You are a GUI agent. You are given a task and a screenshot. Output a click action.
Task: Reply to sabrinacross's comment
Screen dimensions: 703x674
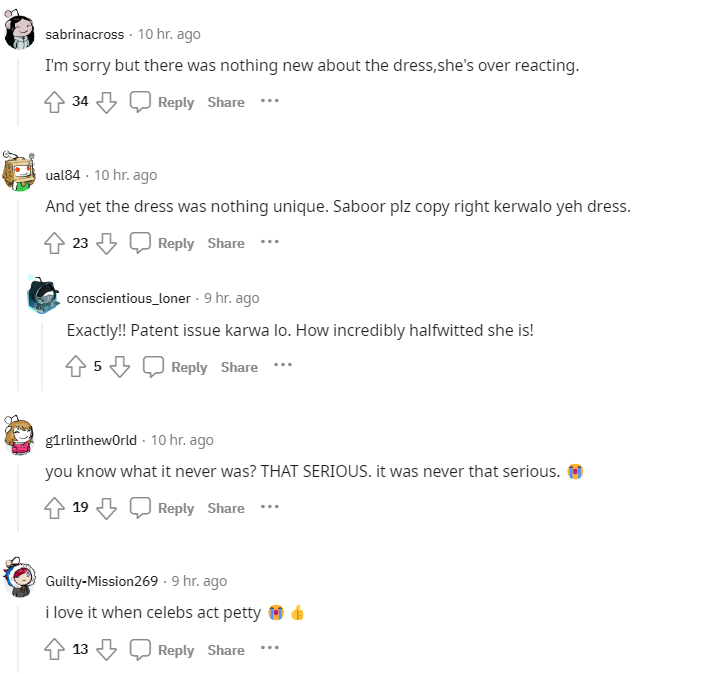pyautogui.click(x=163, y=102)
